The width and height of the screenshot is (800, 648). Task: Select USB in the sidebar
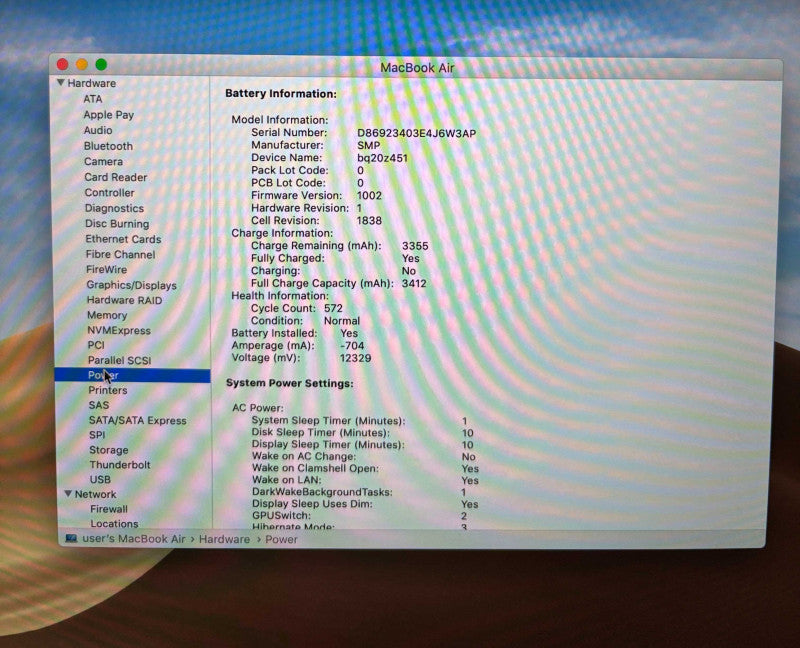pos(101,480)
